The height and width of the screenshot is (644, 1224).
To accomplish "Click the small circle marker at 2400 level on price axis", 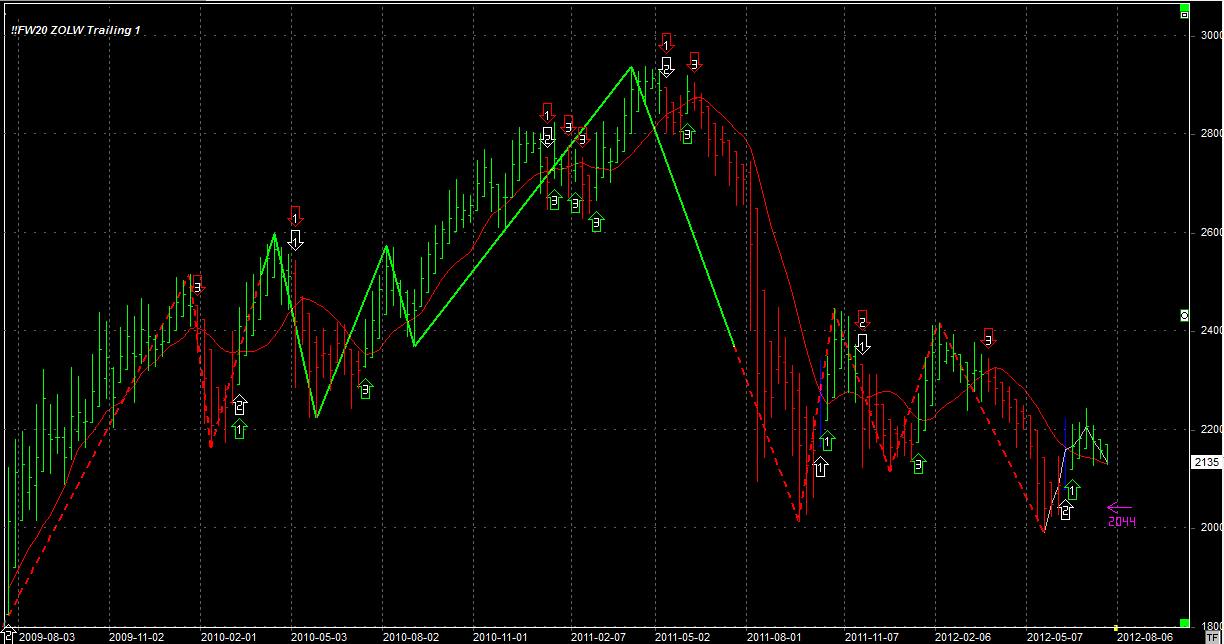I will pyautogui.click(x=1184, y=315).
